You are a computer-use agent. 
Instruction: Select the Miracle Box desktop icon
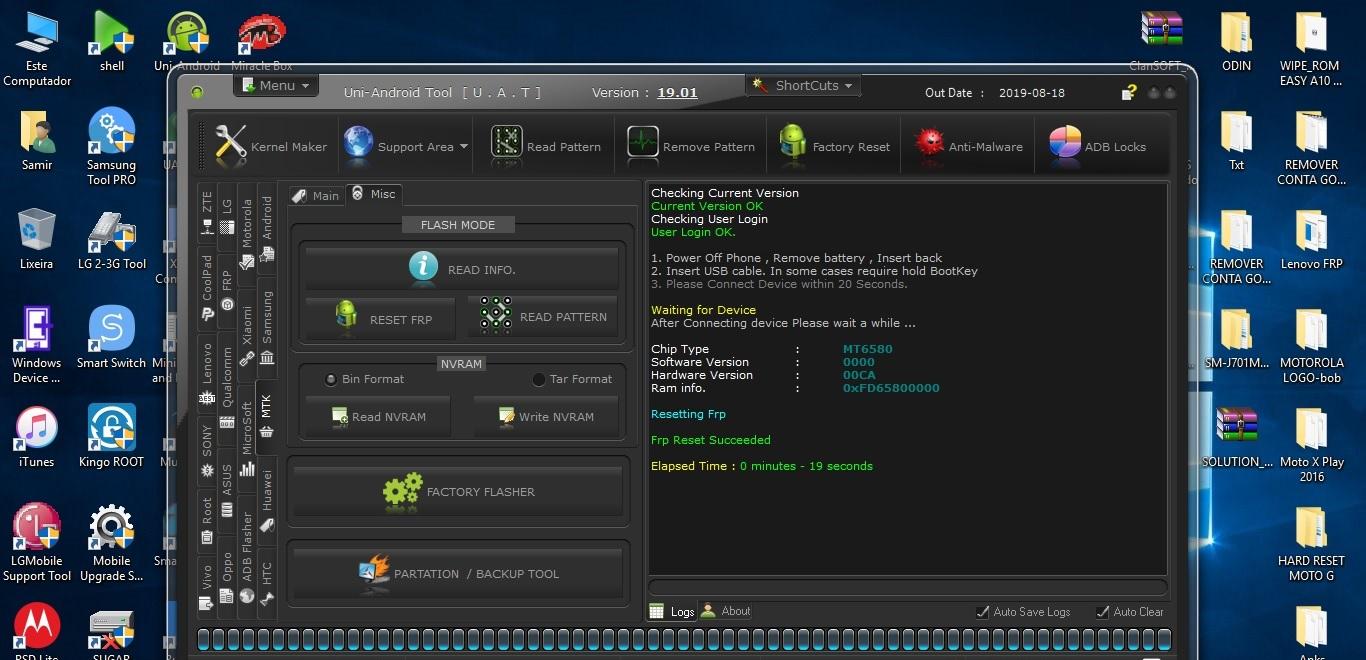point(262,41)
